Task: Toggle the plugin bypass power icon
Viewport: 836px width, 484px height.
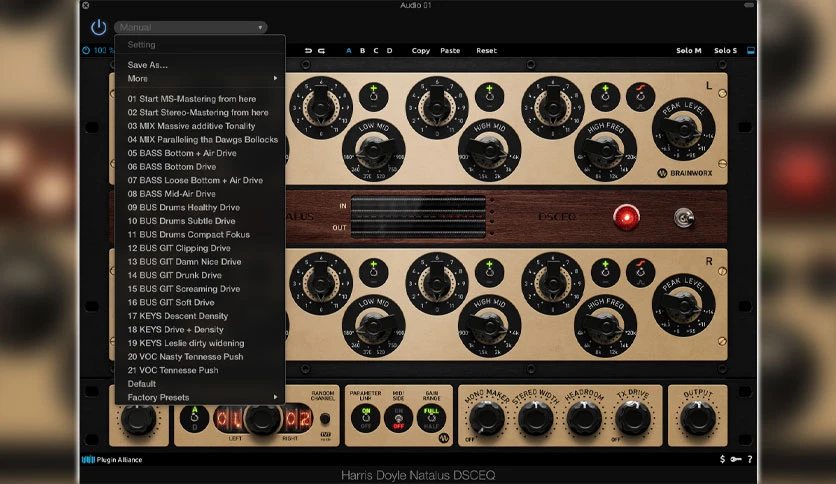Action: pos(99,27)
